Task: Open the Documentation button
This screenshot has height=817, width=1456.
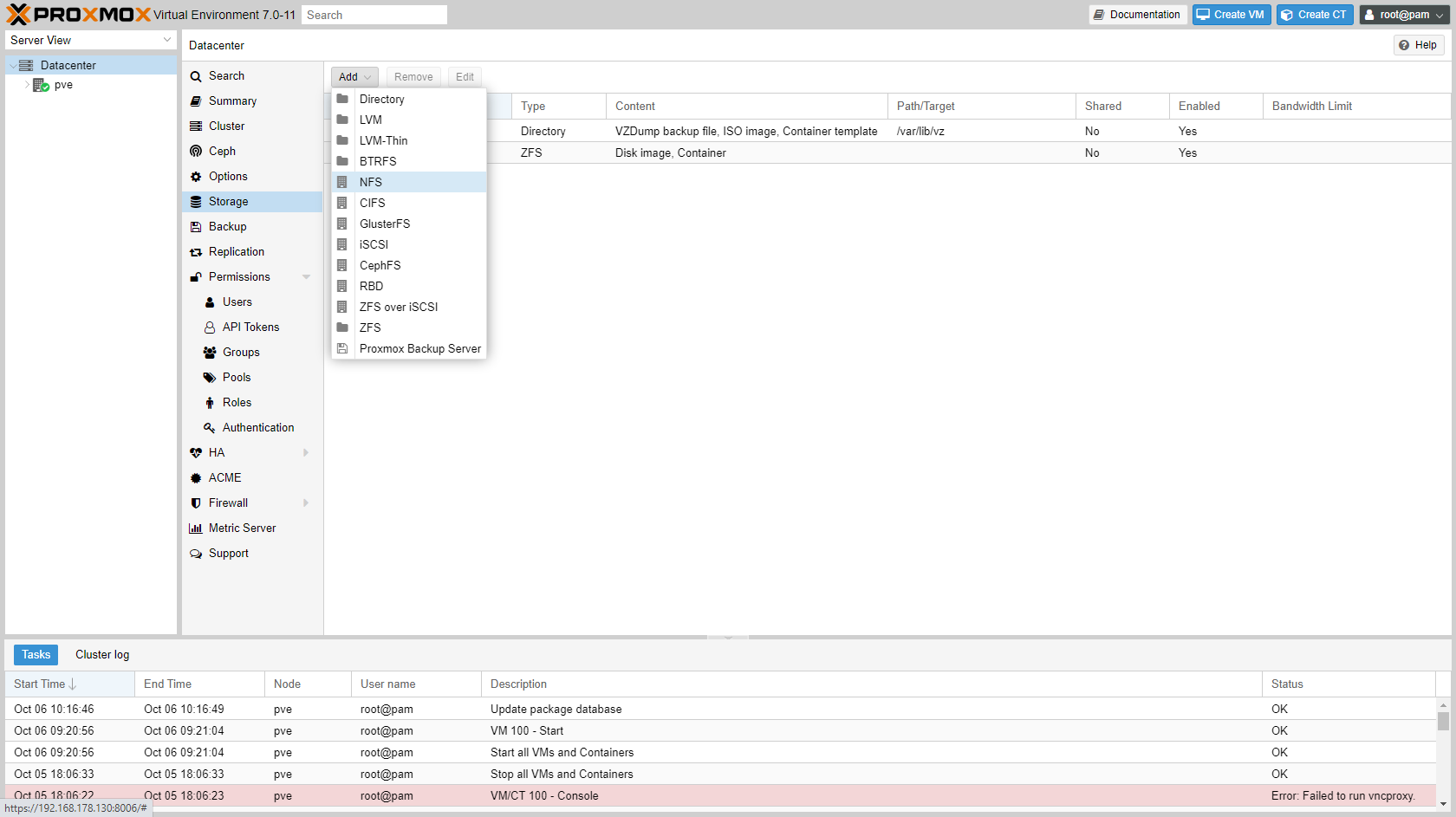Action: point(1137,15)
